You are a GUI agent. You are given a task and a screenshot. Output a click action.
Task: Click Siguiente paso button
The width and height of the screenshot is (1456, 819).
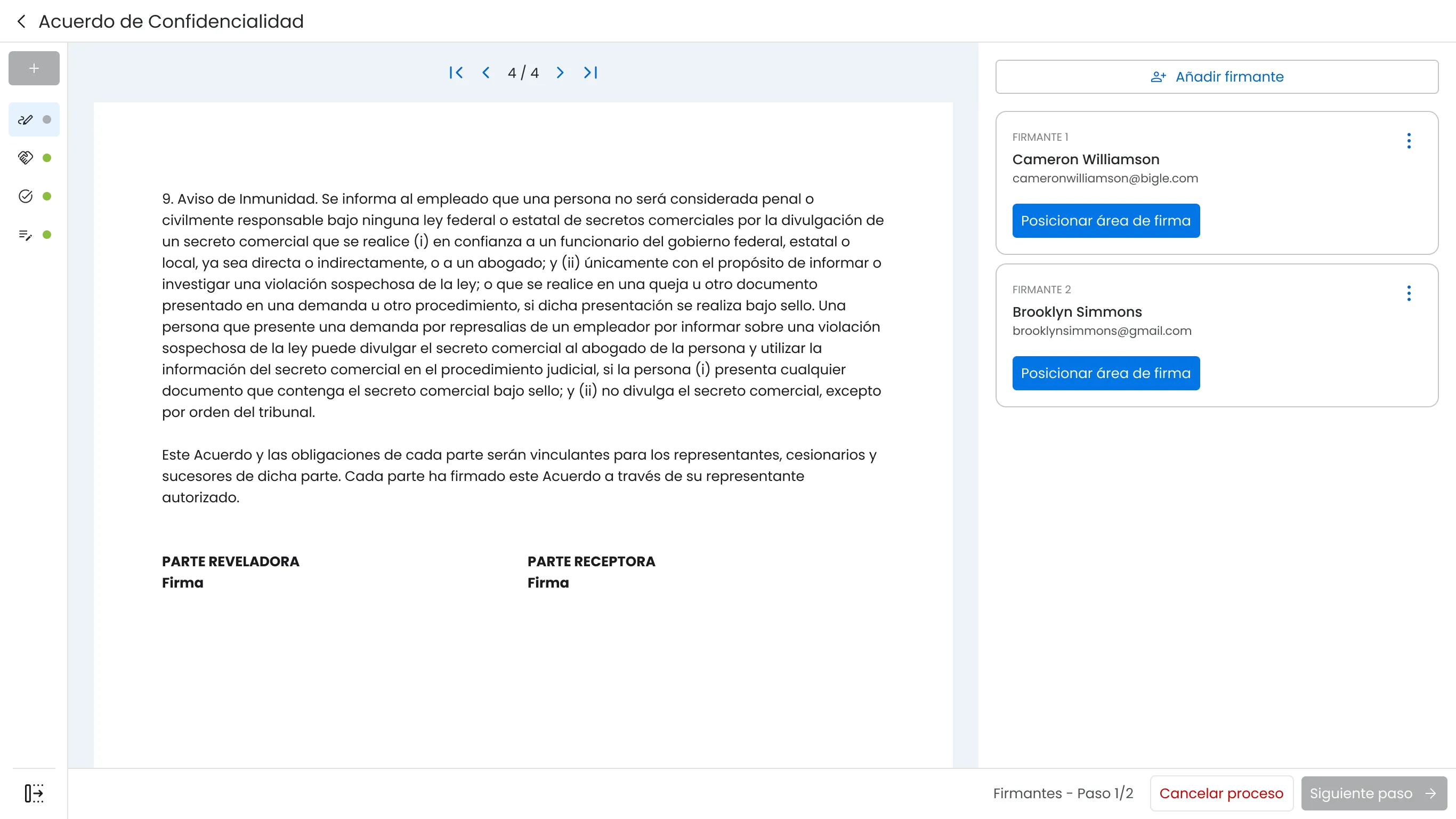1373,793
